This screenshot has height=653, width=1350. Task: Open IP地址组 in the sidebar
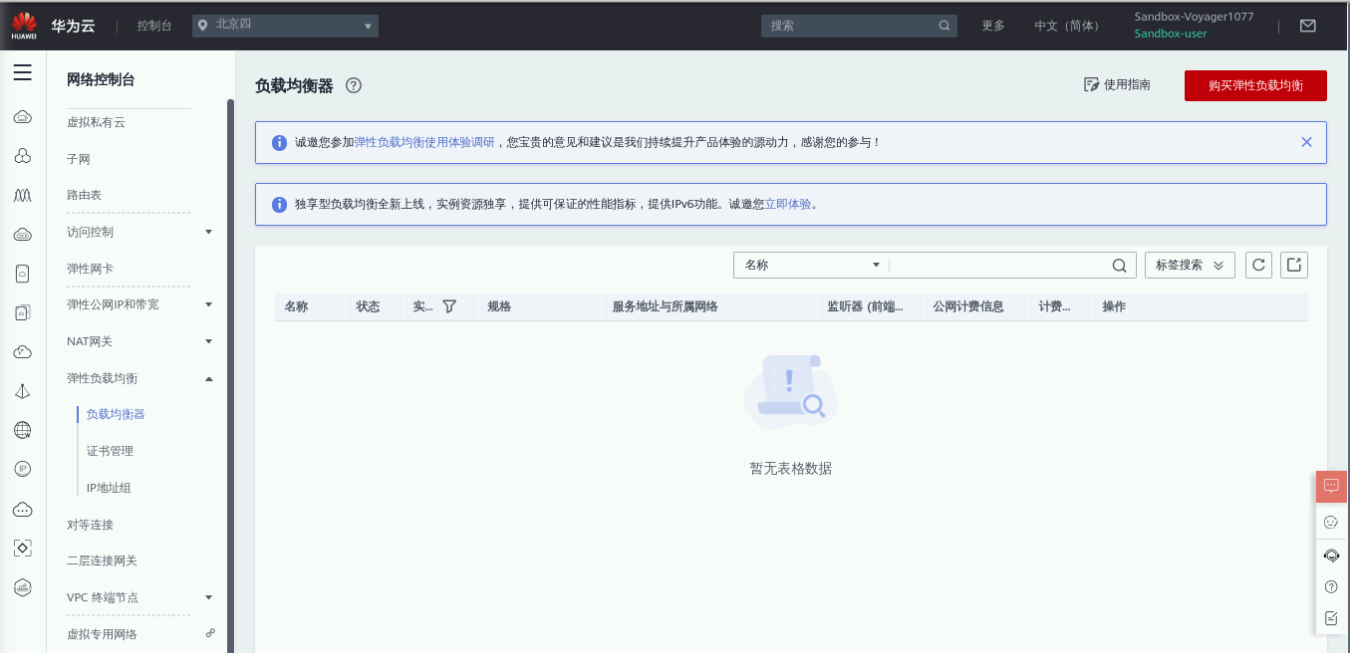pos(108,488)
